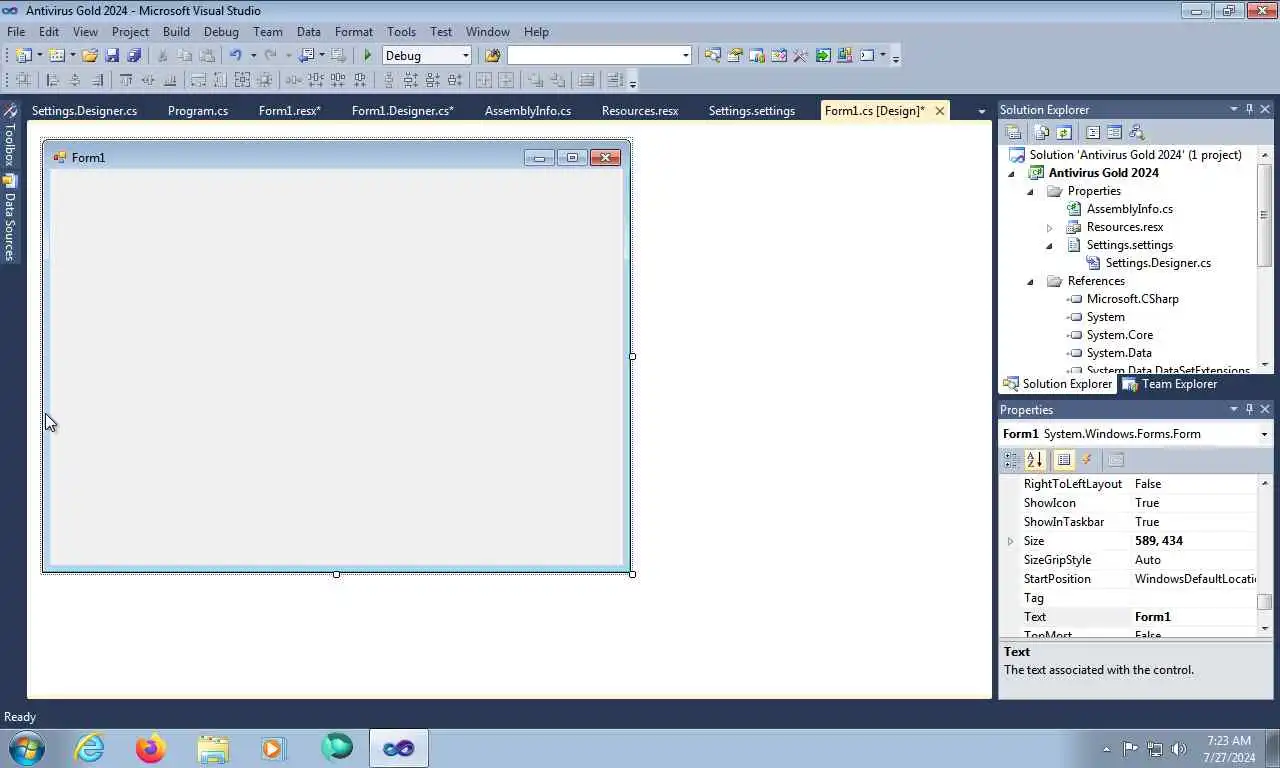Toggle the Categorized view in Properties

(1011, 460)
